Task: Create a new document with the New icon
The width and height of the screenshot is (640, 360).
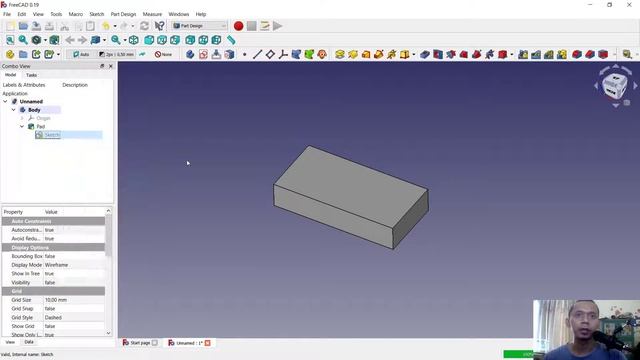Action: pyautogui.click(x=11, y=26)
